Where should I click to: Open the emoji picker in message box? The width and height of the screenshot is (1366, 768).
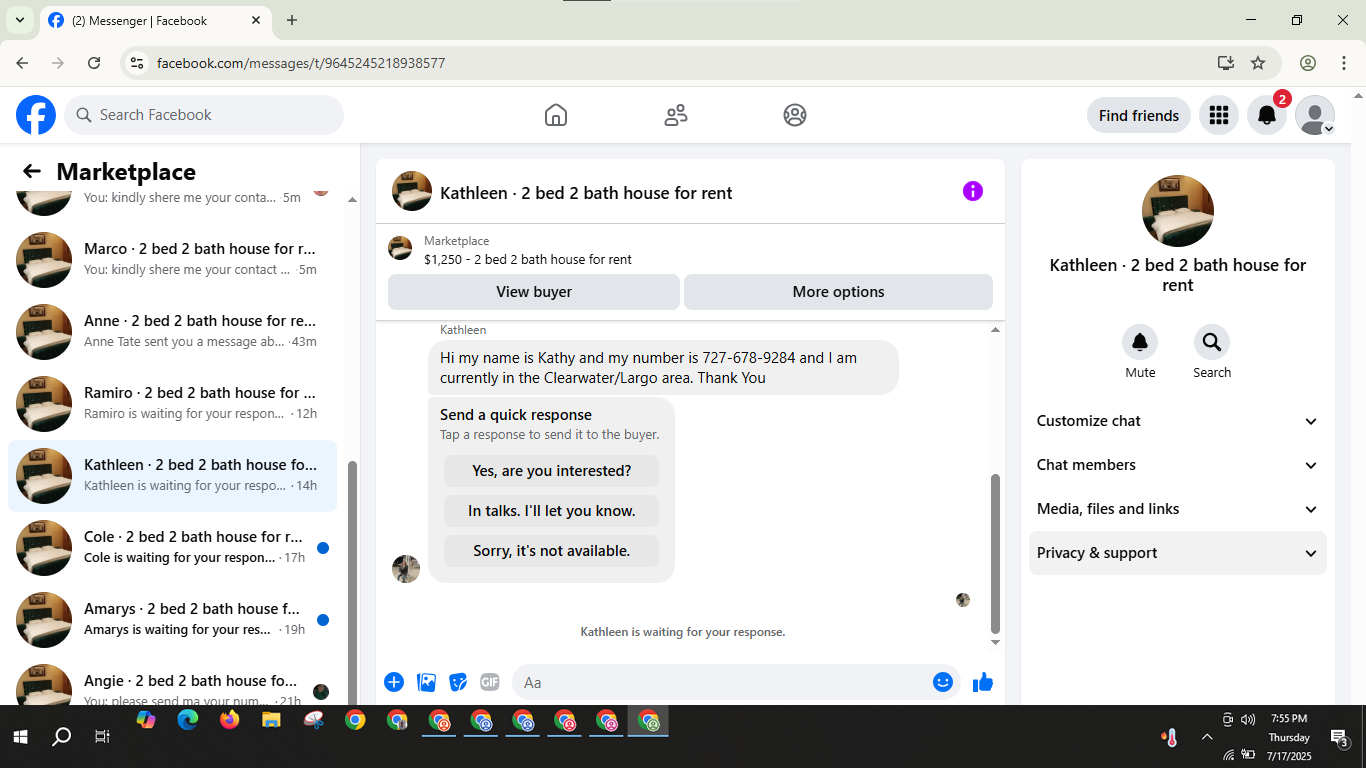pos(943,682)
